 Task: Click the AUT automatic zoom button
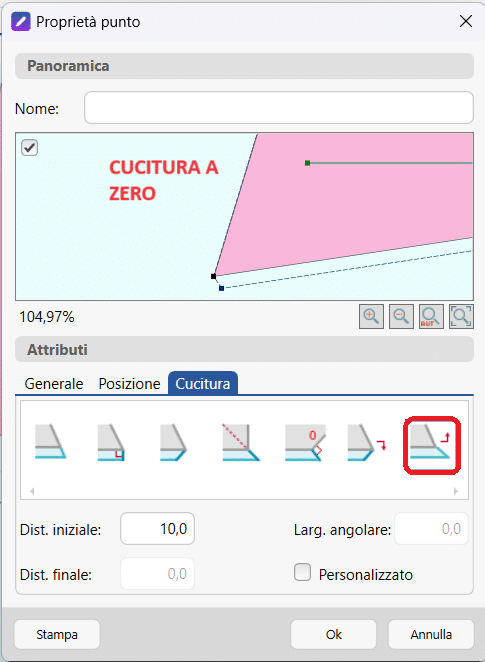431,316
